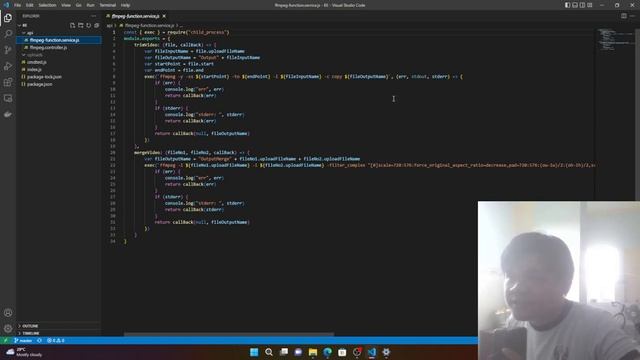This screenshot has height=360, width=640.
Task: Open the Selection menu
Action: tap(47, 5)
